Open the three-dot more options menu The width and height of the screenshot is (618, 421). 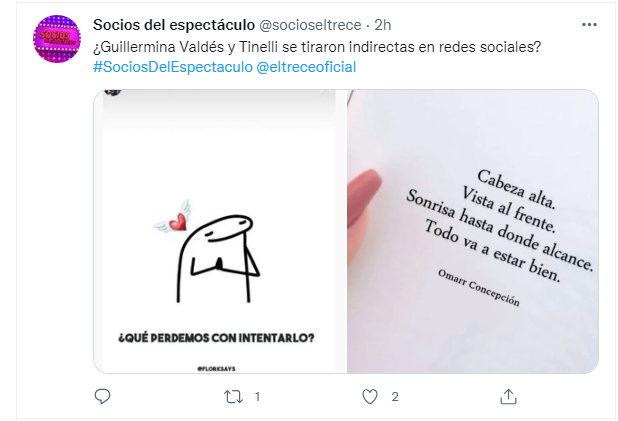[x=589, y=24]
